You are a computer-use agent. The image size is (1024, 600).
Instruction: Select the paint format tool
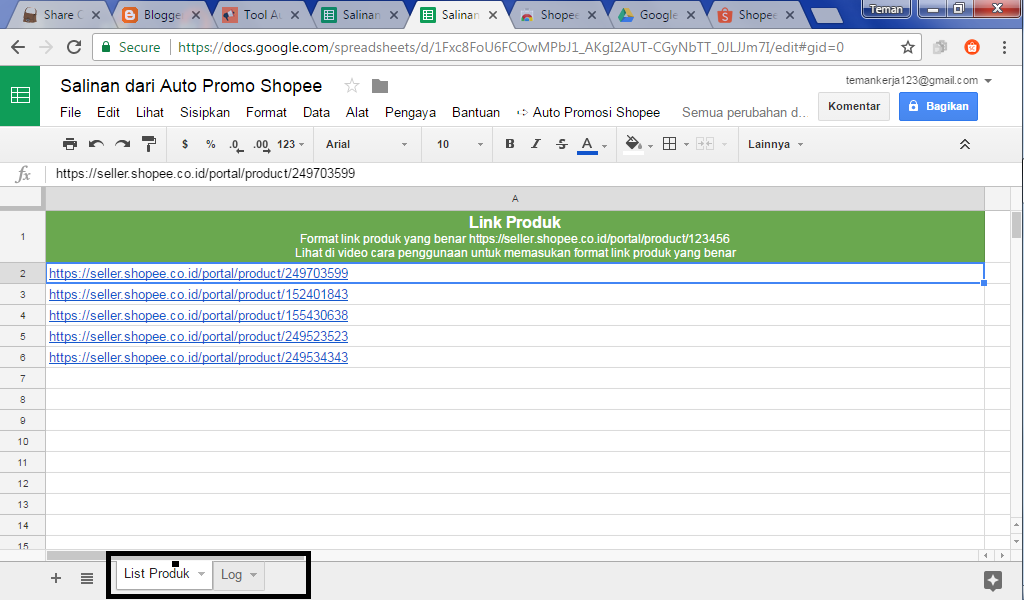[149, 144]
